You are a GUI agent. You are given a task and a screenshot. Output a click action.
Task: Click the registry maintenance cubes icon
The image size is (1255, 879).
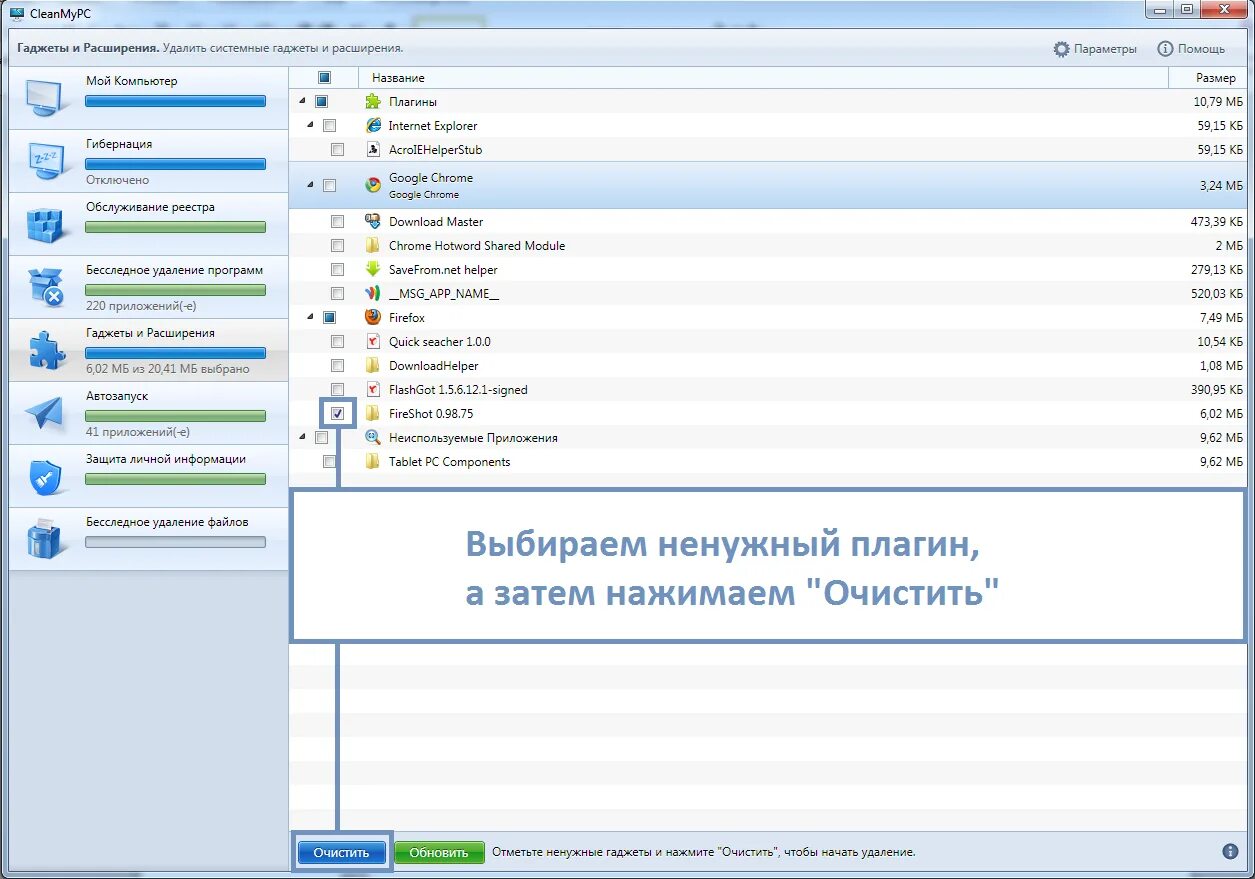(x=46, y=224)
